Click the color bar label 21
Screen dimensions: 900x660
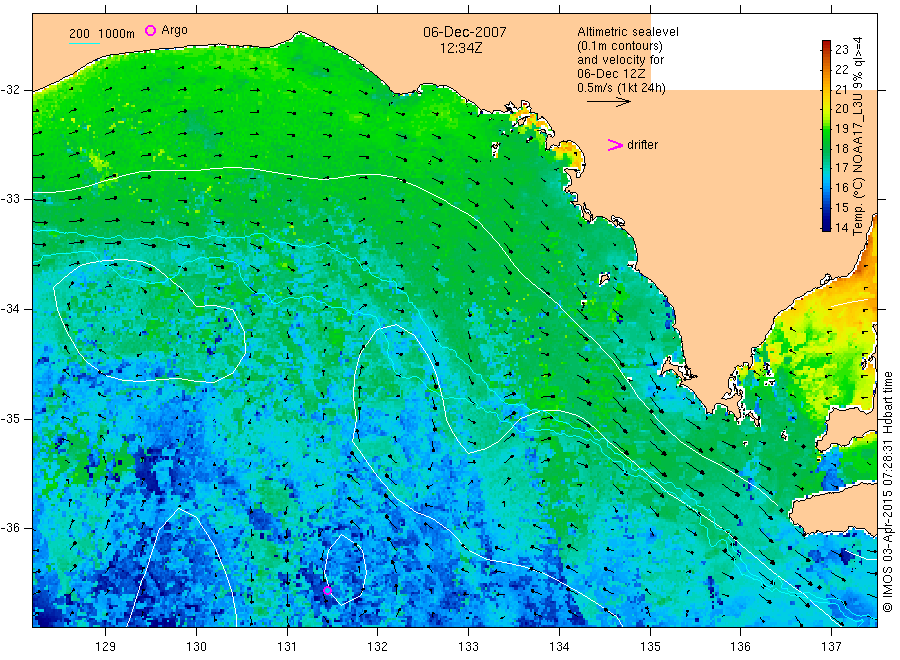click(x=841, y=89)
